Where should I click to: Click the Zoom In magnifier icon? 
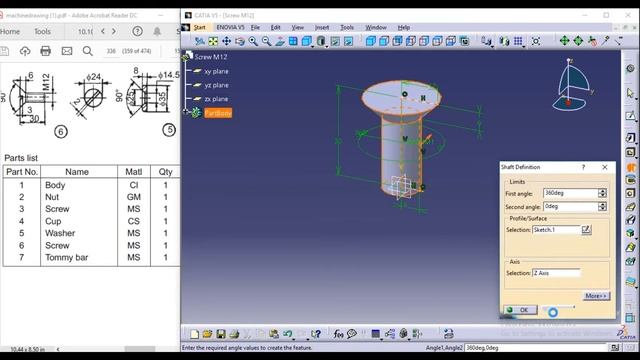pyautogui.click(x=253, y=41)
